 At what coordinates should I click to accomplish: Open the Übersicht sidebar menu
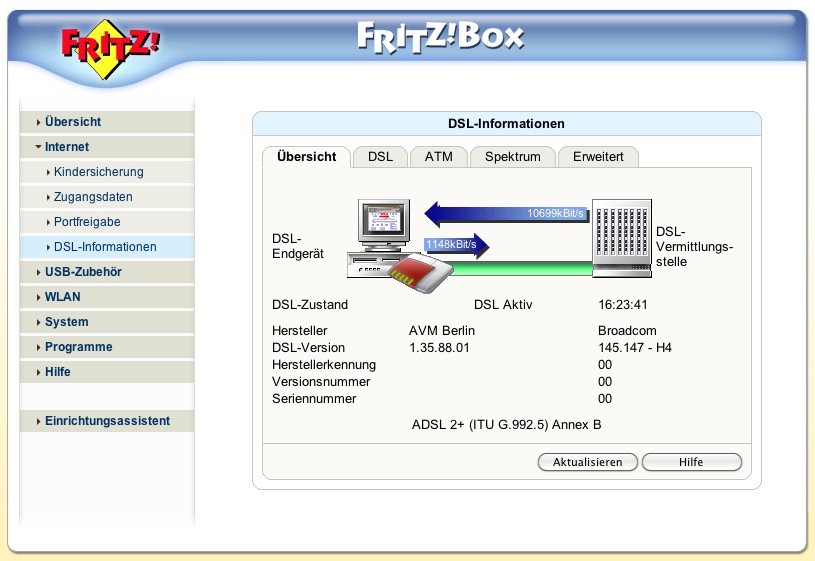107,122
